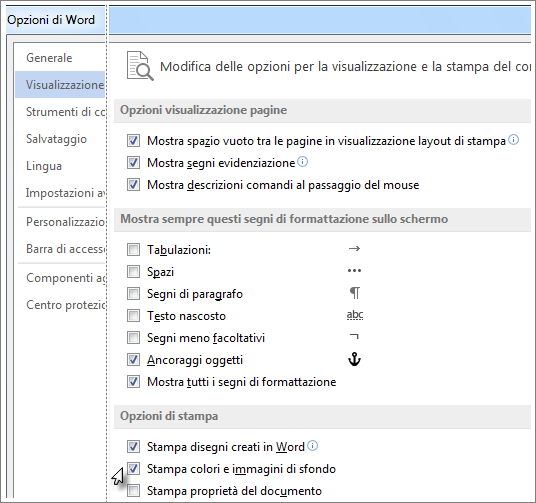The width and height of the screenshot is (536, 503).
Task: Click the dotted abc symbol beside Testo nascosto
Action: point(355,315)
